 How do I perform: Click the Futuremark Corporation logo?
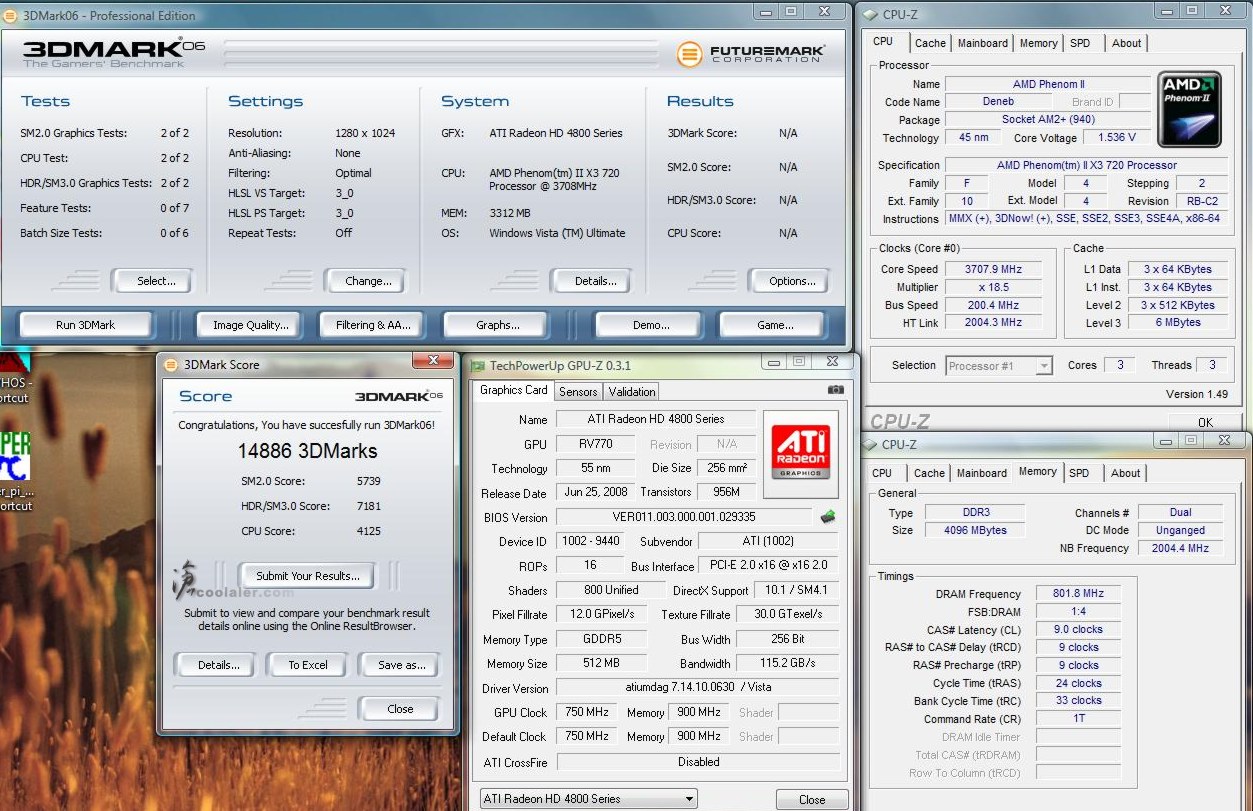[750, 54]
